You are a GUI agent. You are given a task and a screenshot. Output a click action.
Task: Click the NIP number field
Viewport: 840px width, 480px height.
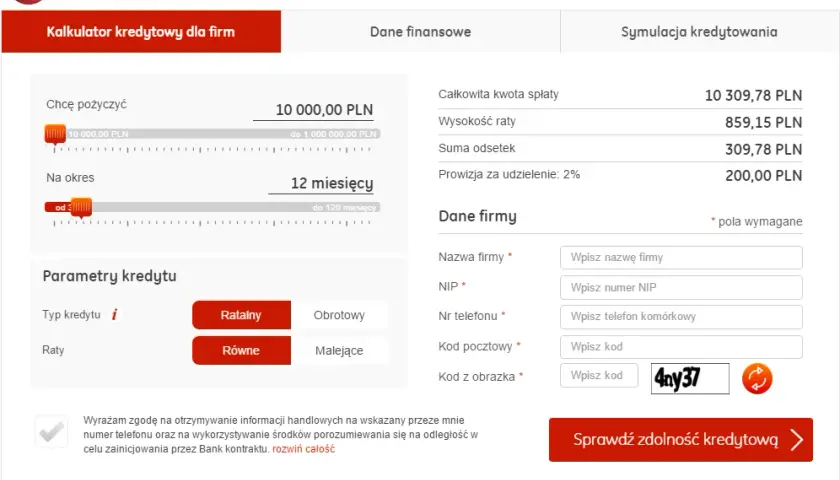tap(681, 288)
